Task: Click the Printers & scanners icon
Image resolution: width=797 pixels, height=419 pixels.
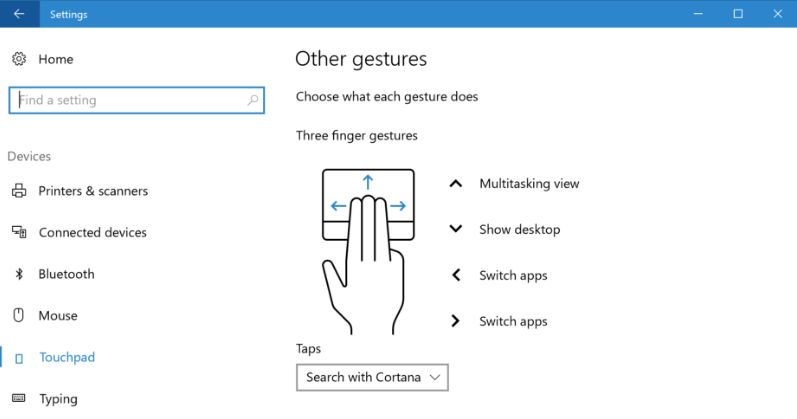Action: click(x=18, y=191)
